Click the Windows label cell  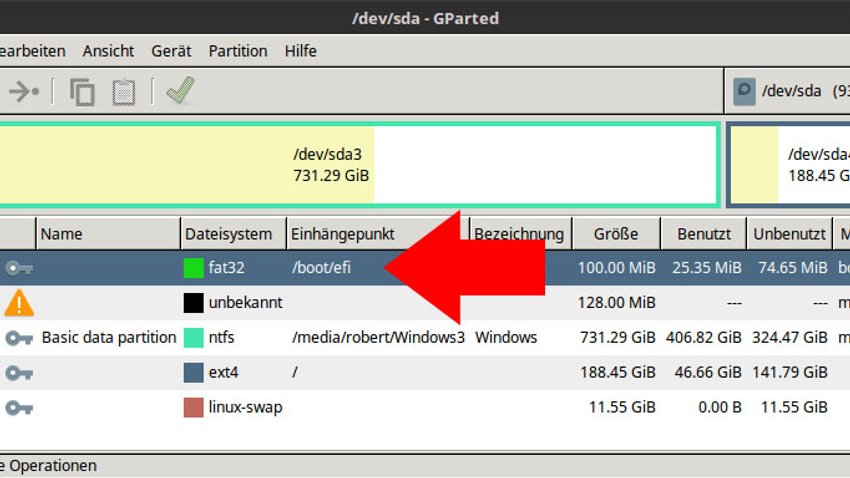click(506, 338)
